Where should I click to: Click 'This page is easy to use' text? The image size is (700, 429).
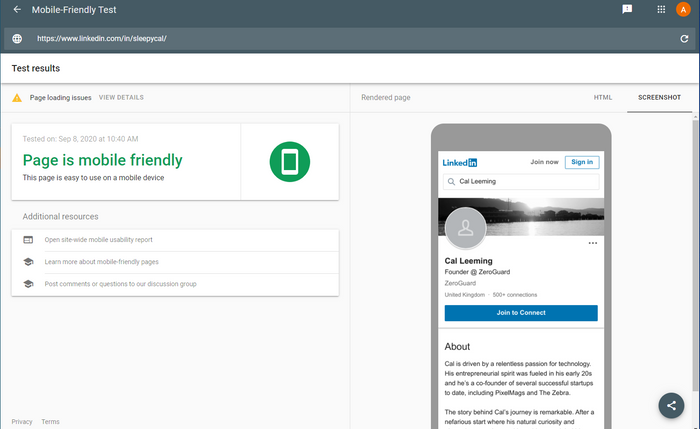93,178
